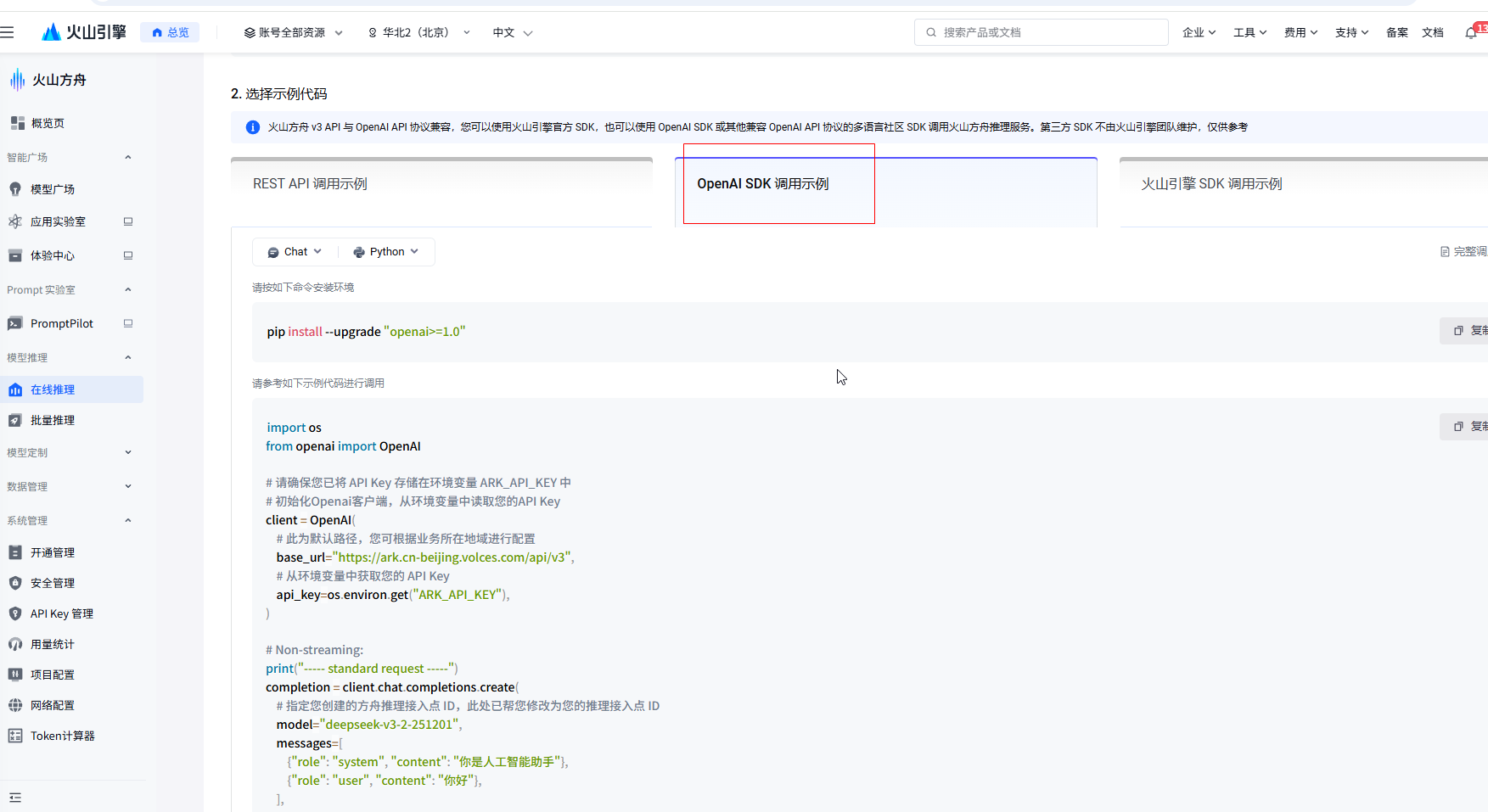Click the PromptPilot terminal icon
Image resolution: width=1488 pixels, height=812 pixels.
tap(15, 323)
